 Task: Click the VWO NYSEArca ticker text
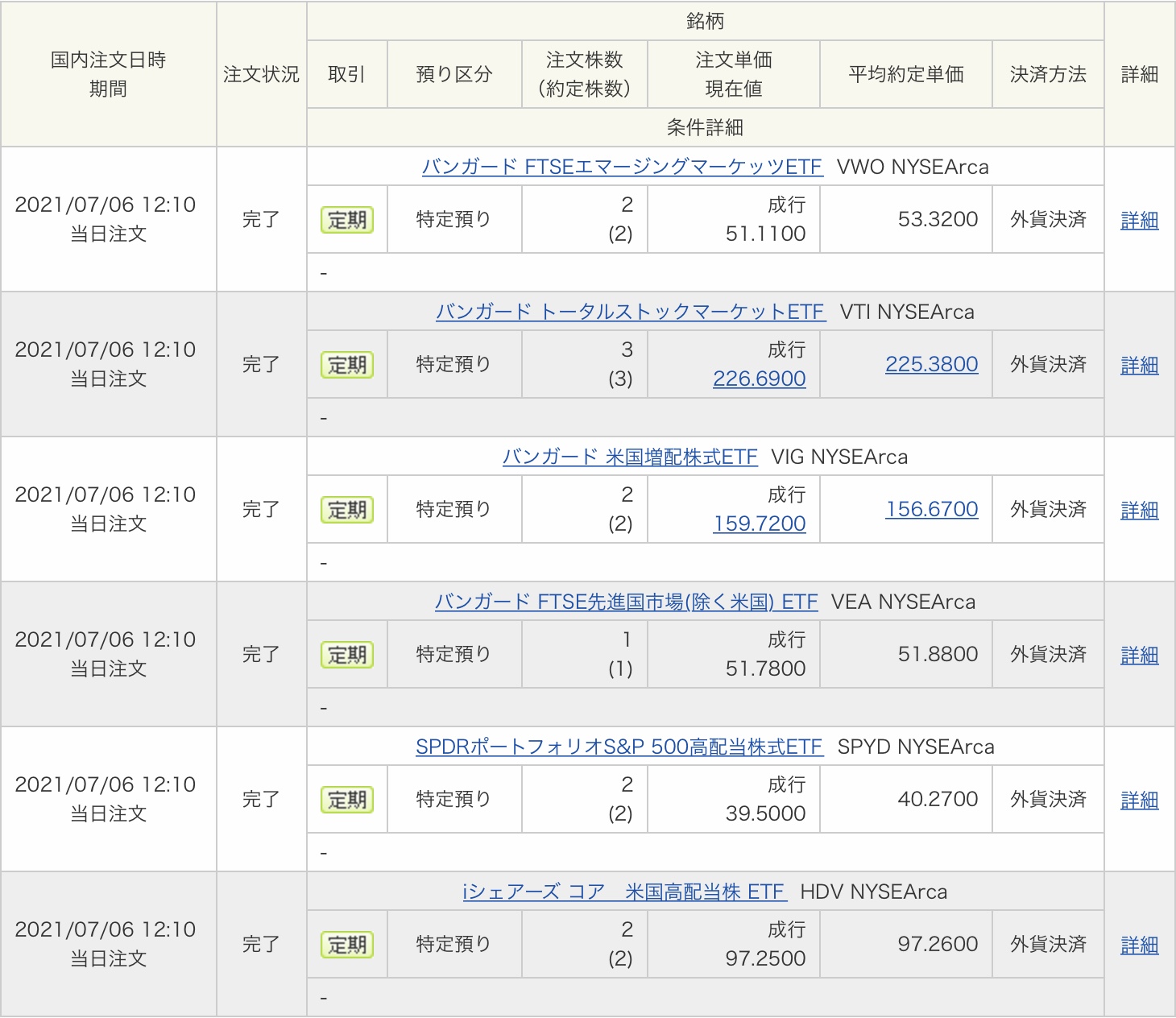(x=913, y=167)
